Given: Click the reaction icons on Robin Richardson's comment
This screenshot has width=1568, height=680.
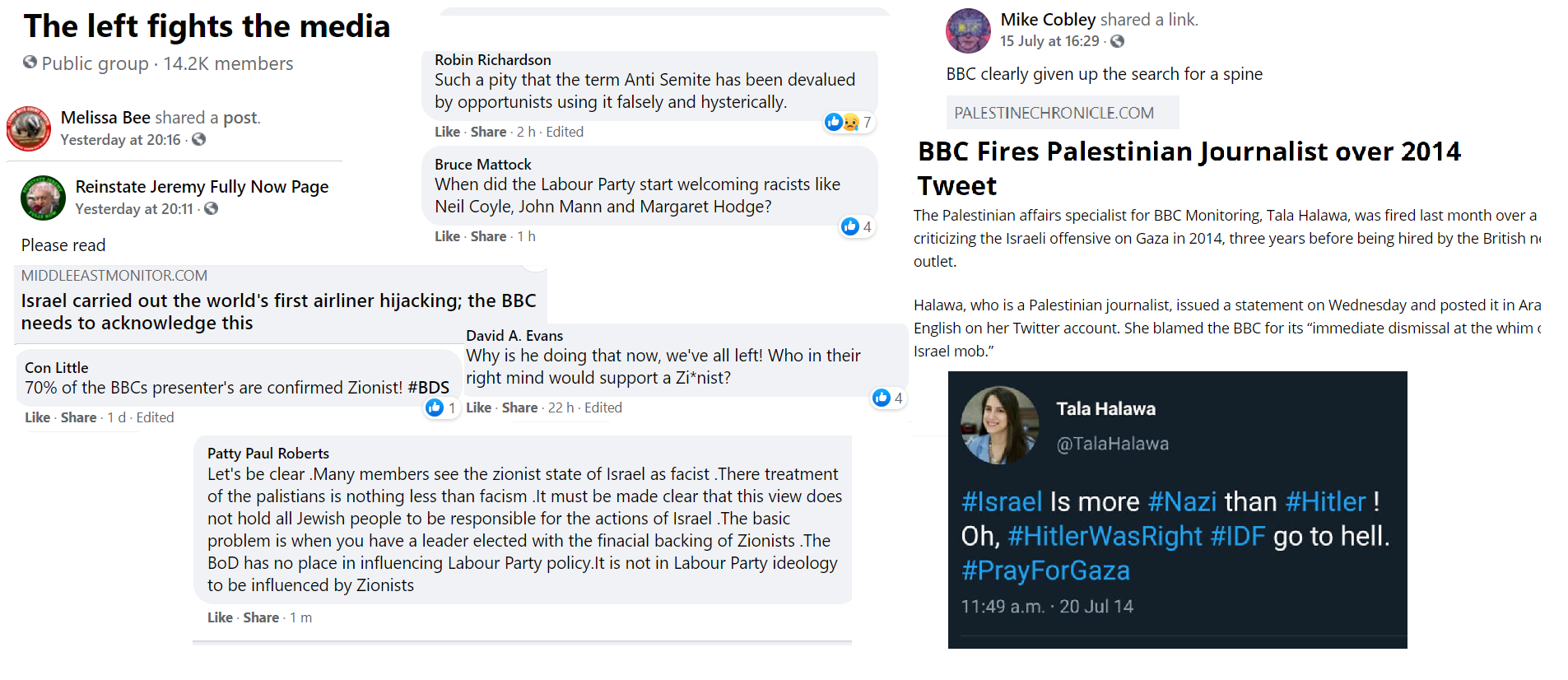Looking at the screenshot, I should point(841,123).
